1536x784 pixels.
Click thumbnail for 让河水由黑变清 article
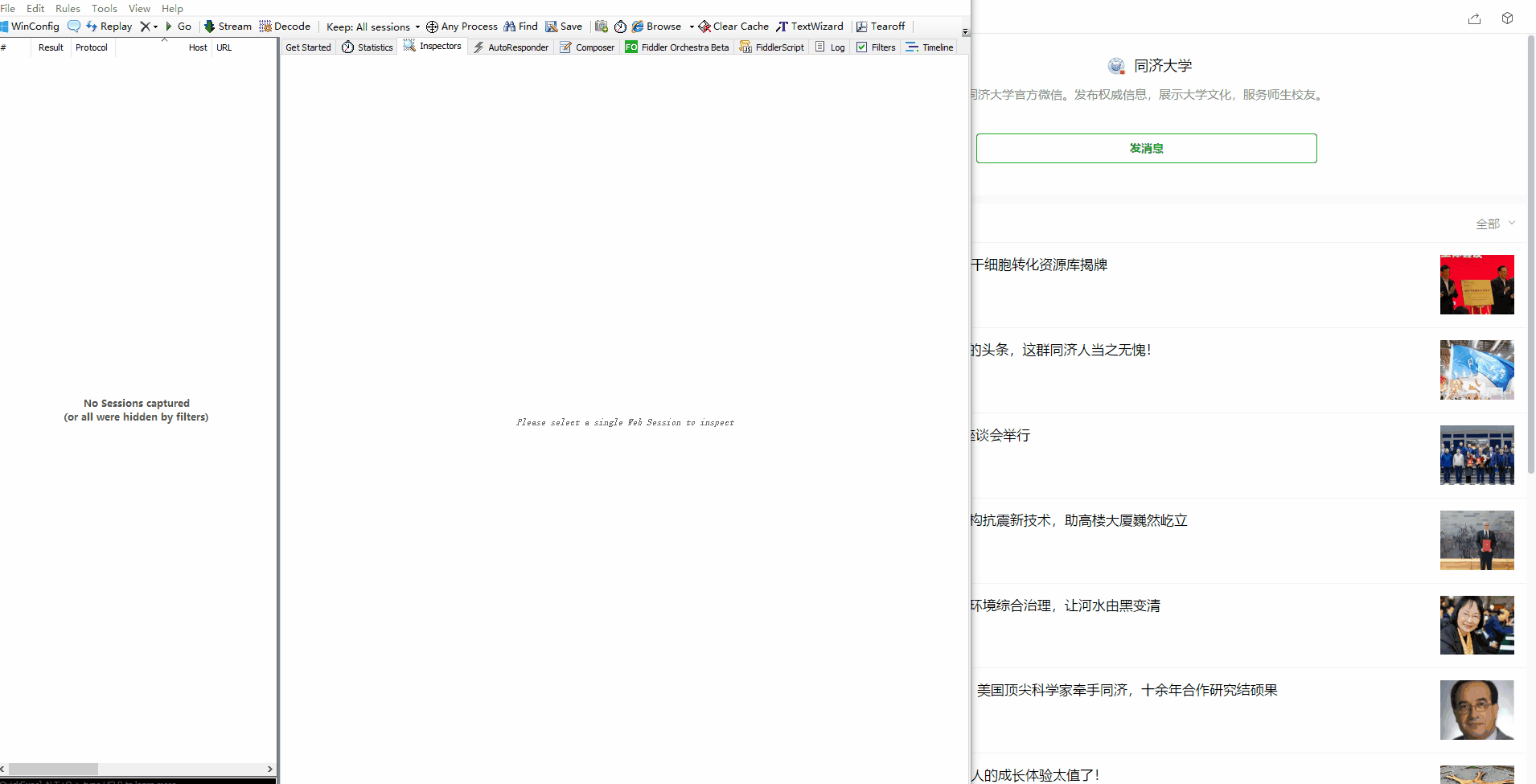click(1476, 625)
